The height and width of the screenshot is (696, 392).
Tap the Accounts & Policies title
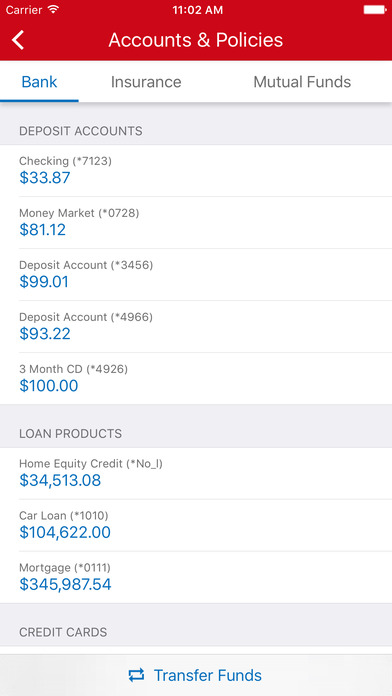point(196,40)
